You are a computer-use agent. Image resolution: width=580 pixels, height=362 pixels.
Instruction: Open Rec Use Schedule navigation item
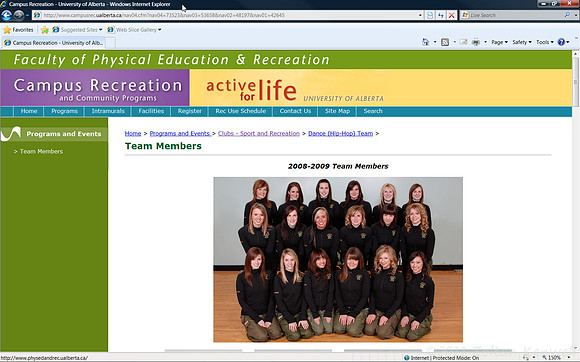click(240, 111)
